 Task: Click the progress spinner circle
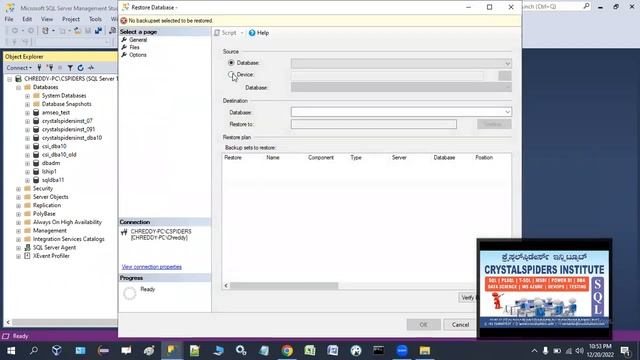point(129,293)
